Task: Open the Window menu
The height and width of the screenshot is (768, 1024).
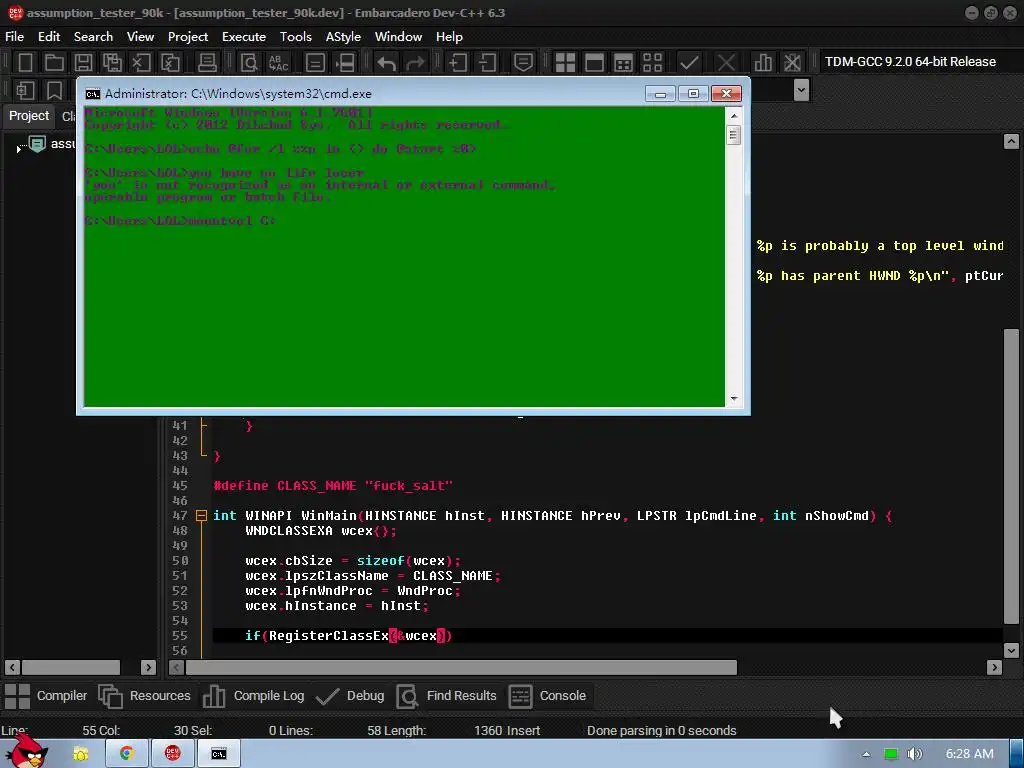Action: [398, 37]
